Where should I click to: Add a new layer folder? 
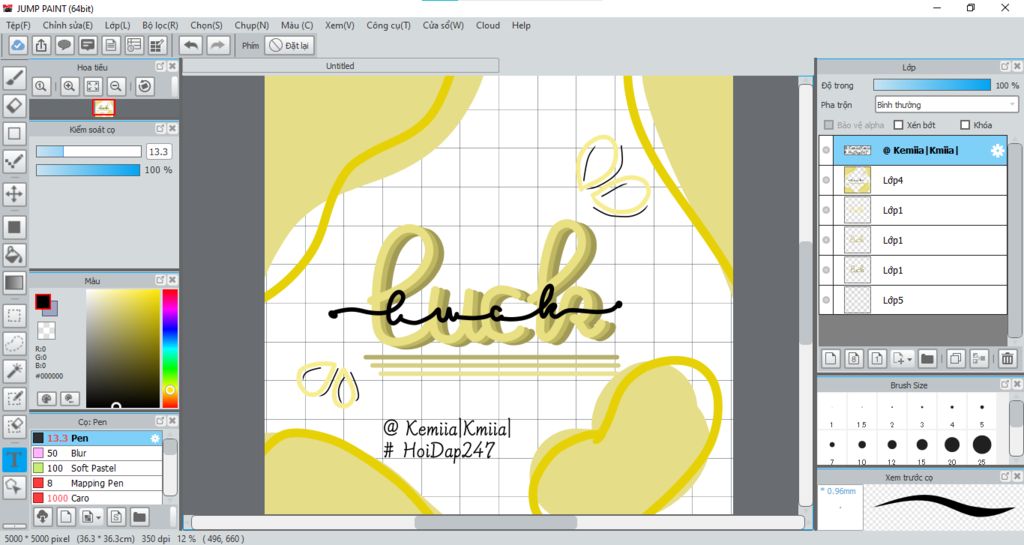coord(927,358)
